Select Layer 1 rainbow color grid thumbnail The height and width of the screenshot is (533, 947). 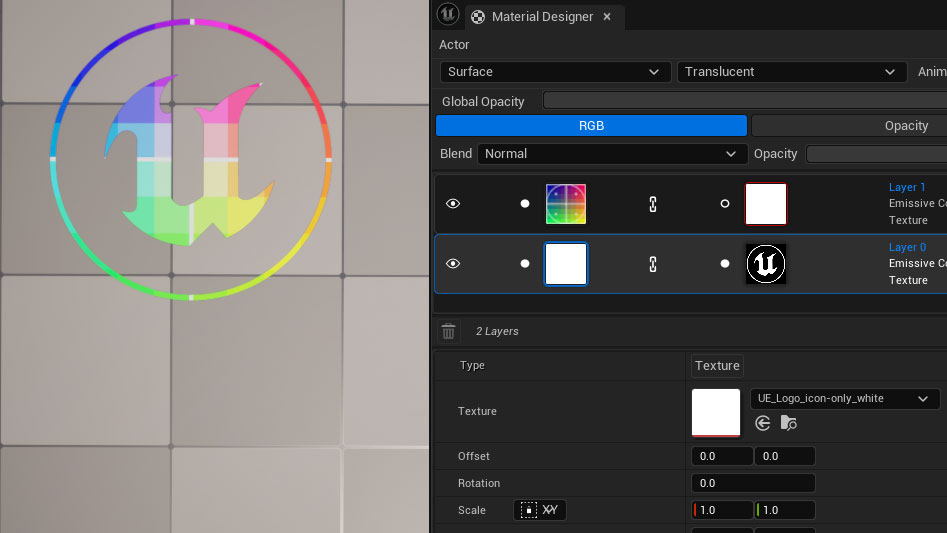point(566,204)
